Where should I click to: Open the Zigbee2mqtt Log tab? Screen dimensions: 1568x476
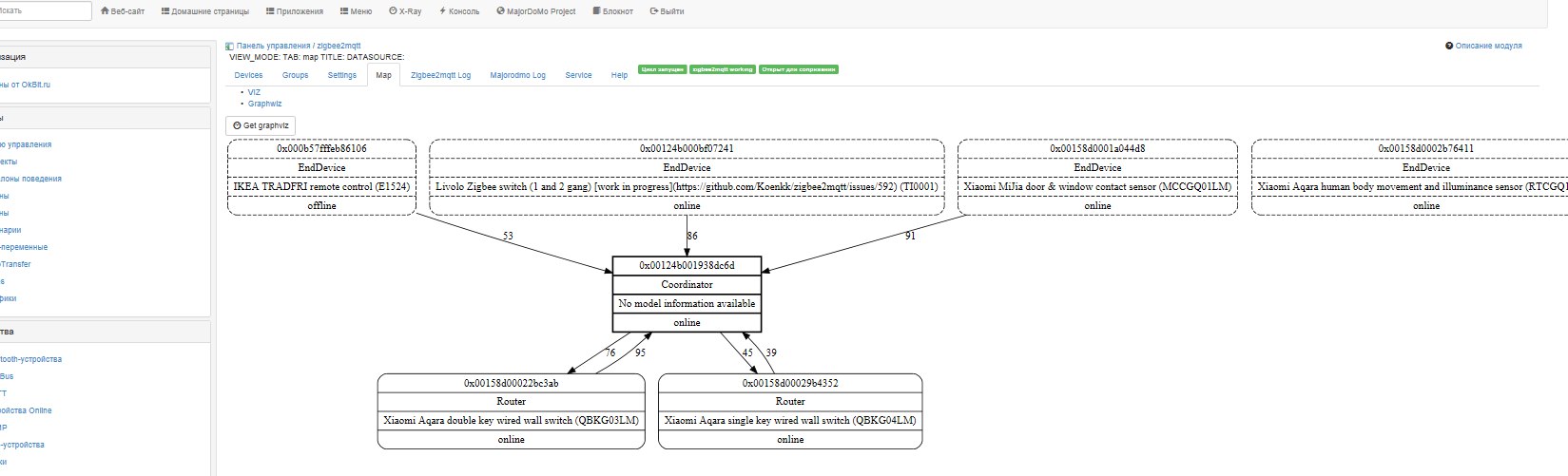[x=440, y=75]
